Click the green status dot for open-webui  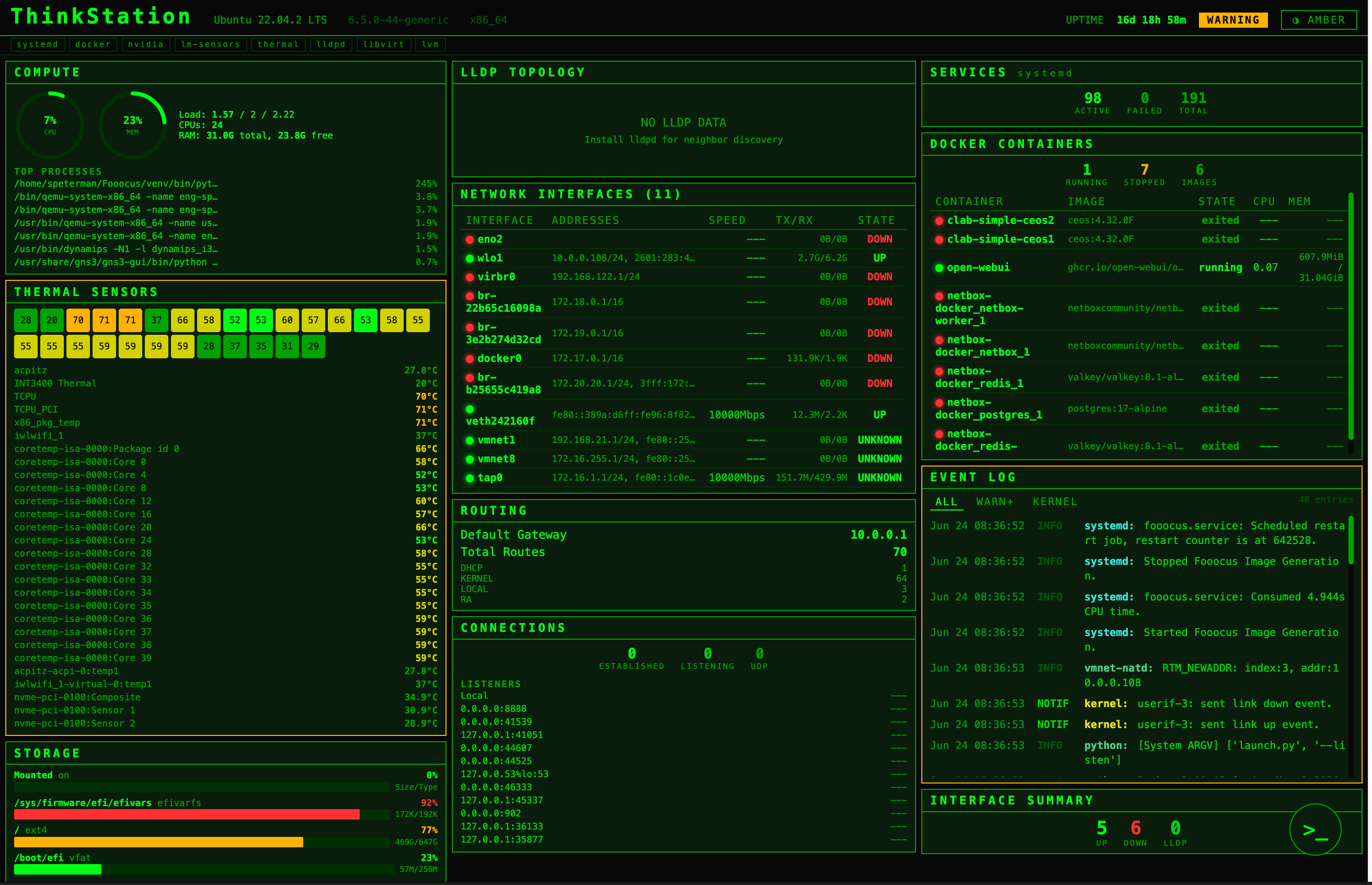939,268
